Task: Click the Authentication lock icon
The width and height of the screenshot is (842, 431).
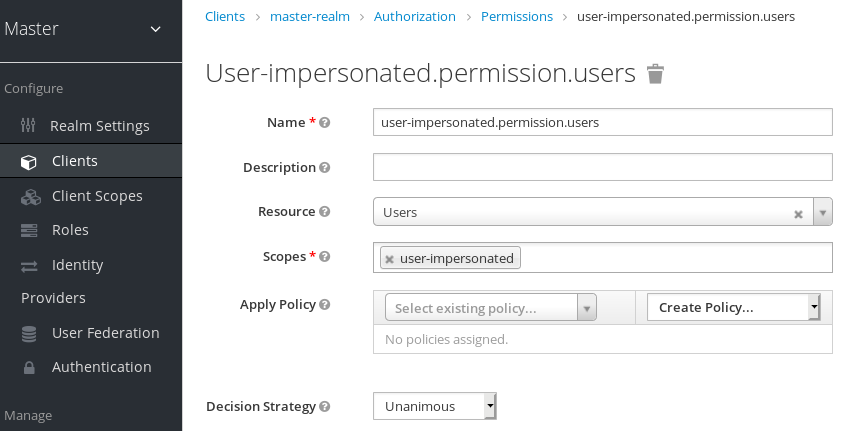Action: [29, 368]
